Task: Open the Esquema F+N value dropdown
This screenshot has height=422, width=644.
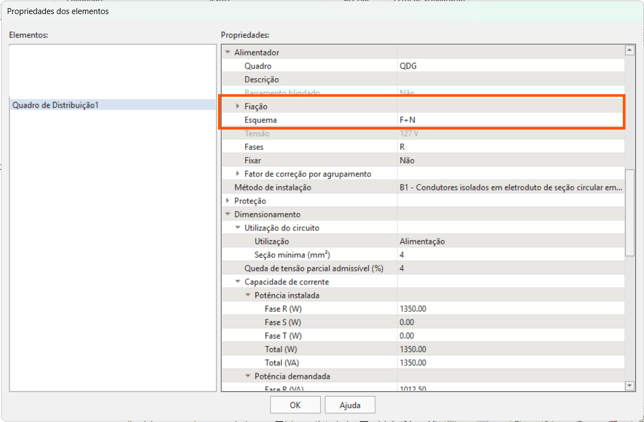Action: coord(510,120)
